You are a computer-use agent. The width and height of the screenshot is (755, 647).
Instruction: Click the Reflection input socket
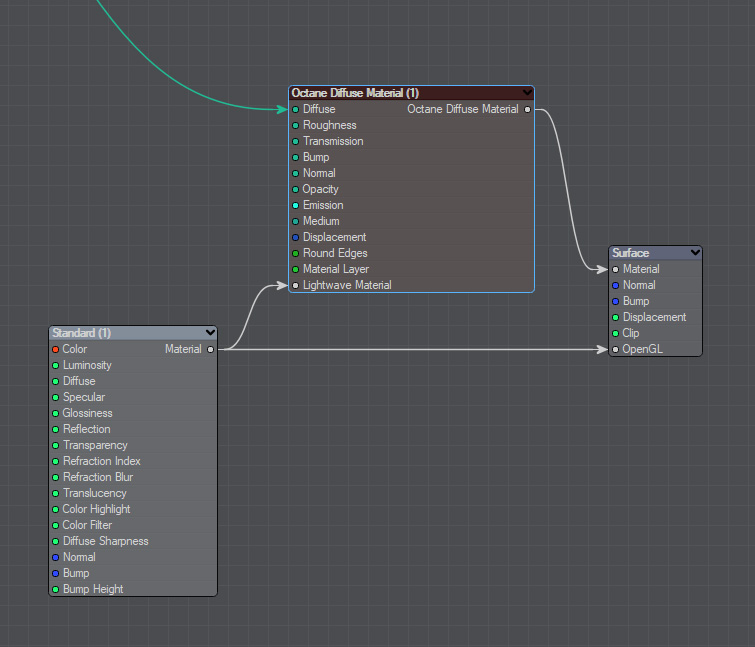(55, 429)
